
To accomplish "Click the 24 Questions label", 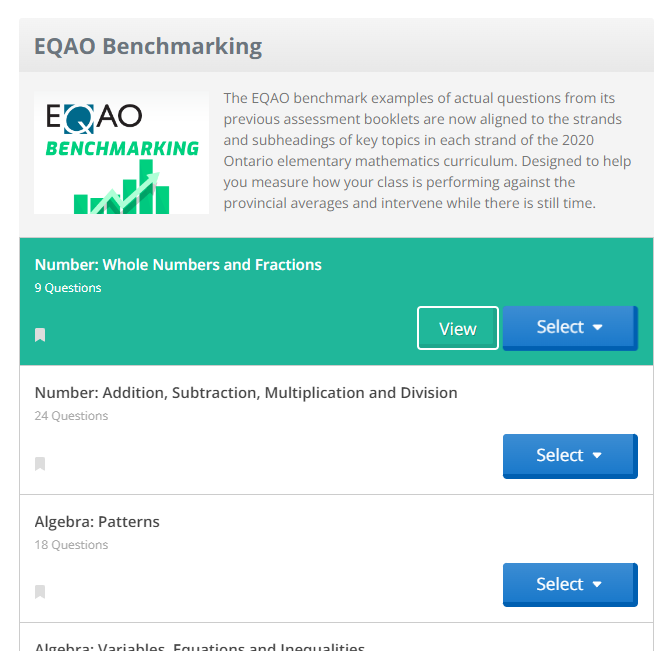I will tap(71, 416).
